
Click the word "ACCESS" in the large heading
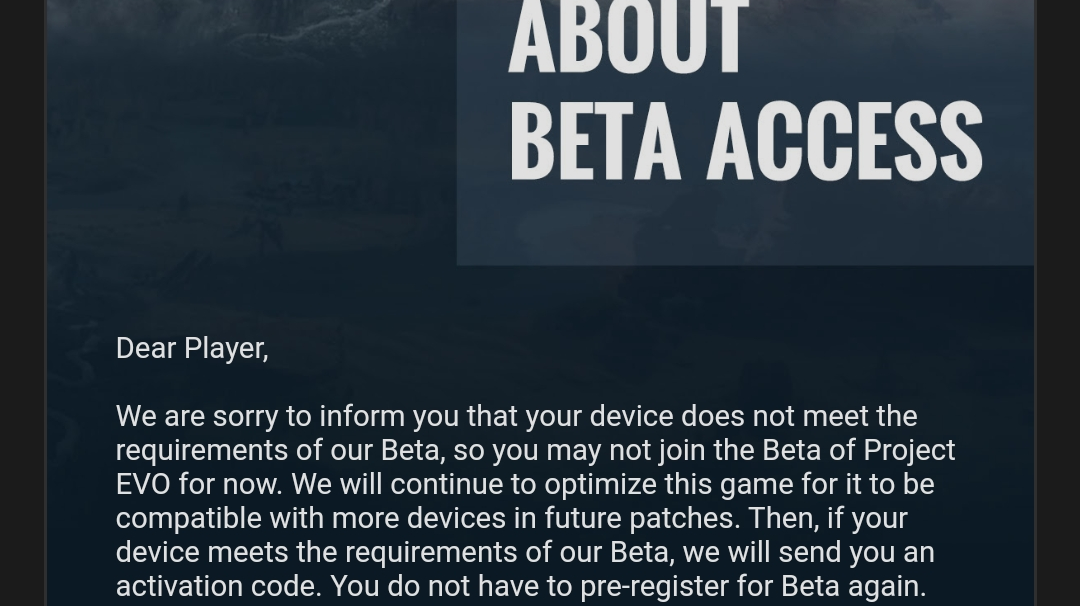coord(844,141)
